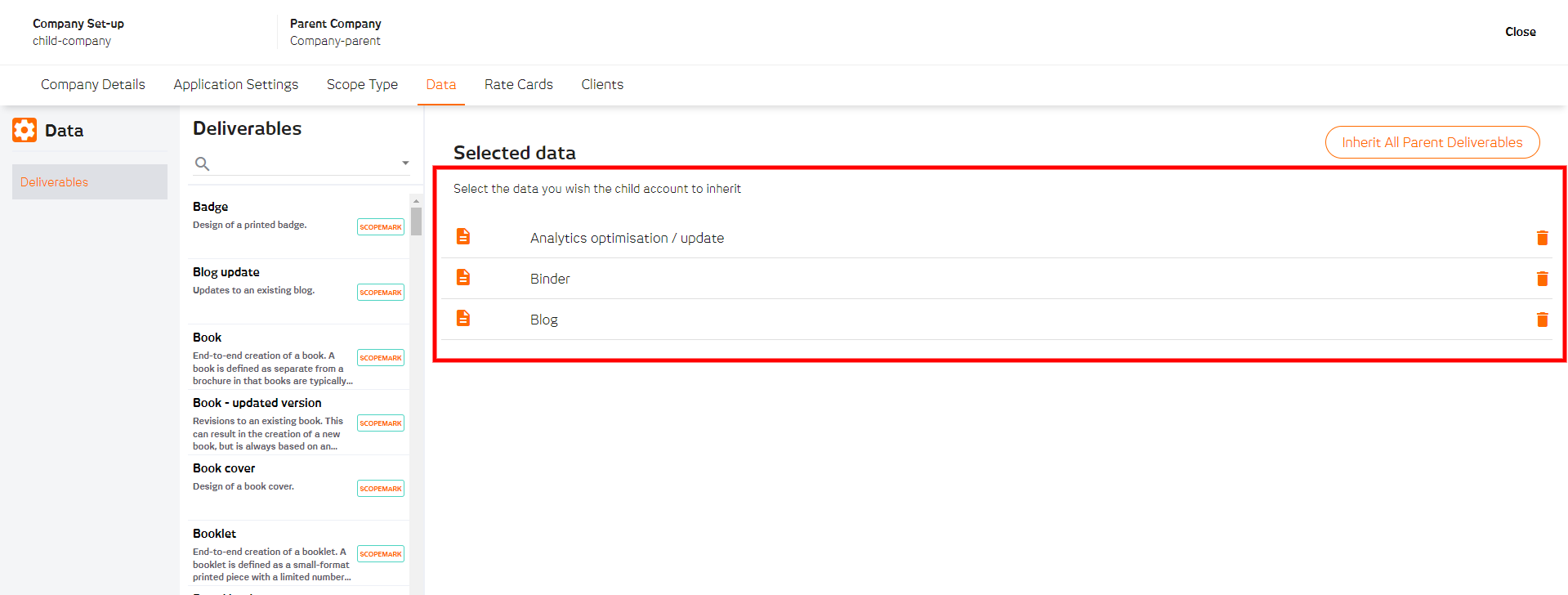1568x595 pixels.
Task: Click Inherit All Parent Deliverables button
Action: [1432, 142]
